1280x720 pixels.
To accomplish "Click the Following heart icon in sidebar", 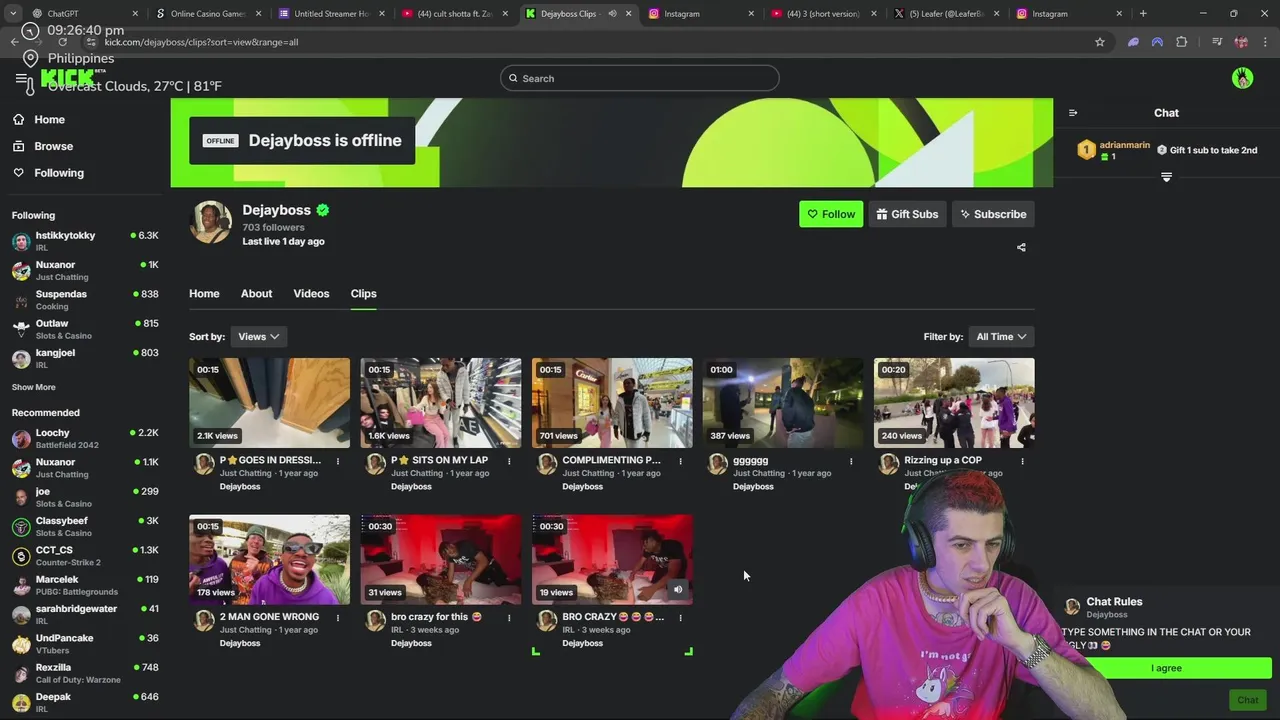I will [x=18, y=173].
